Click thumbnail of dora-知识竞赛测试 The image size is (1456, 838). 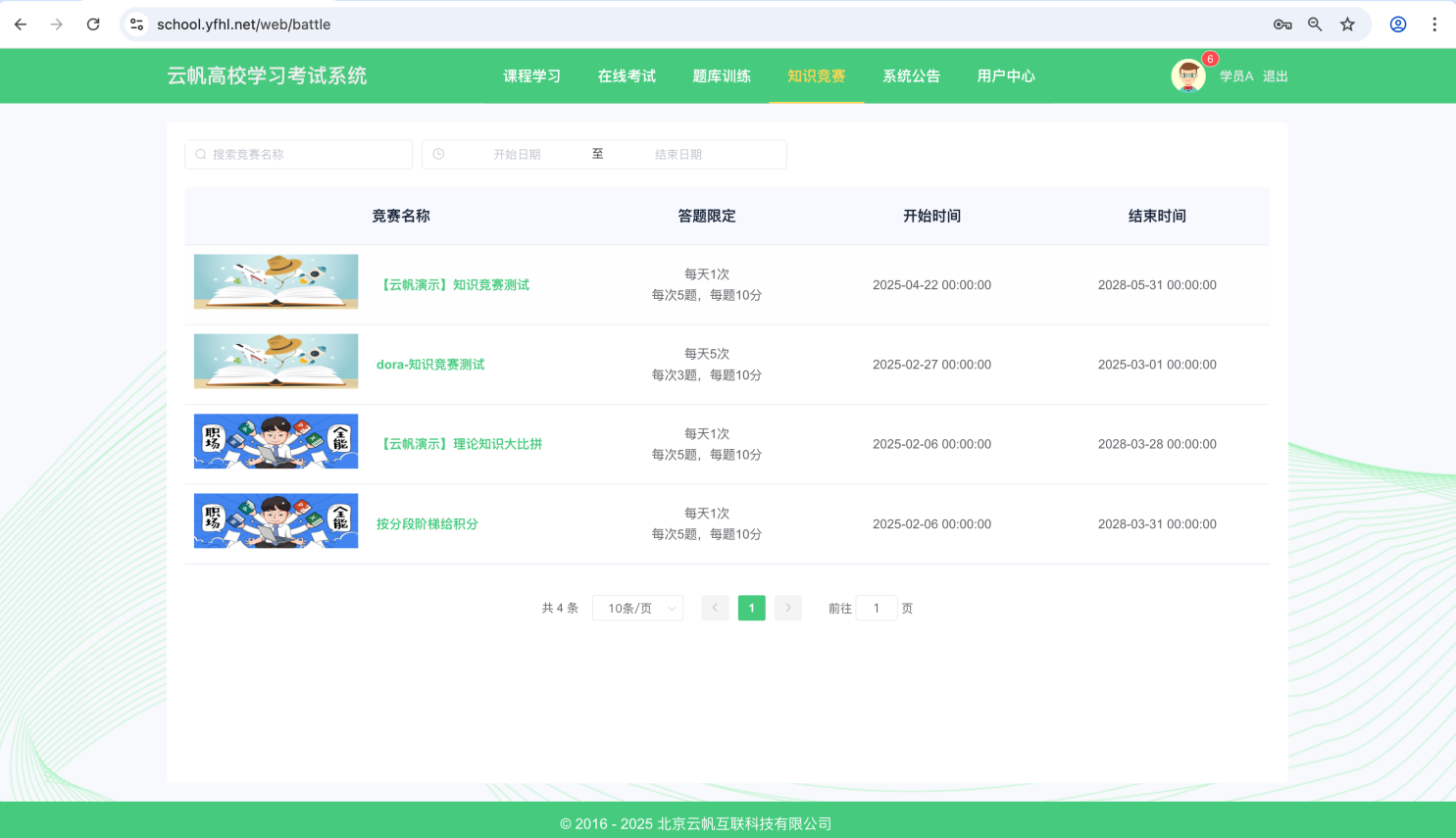tap(276, 361)
